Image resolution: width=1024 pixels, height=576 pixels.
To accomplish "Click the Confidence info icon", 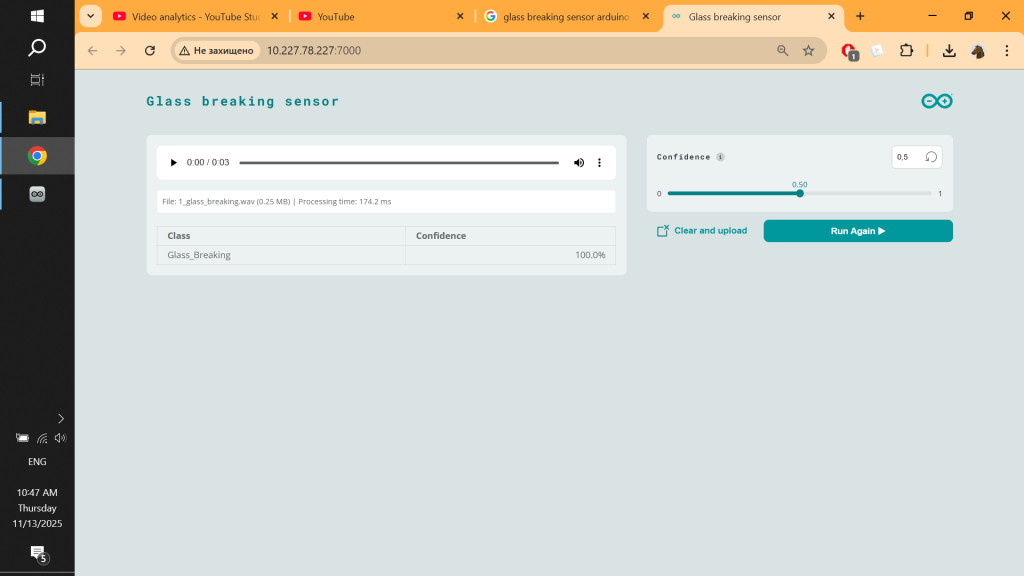I will click(721, 157).
